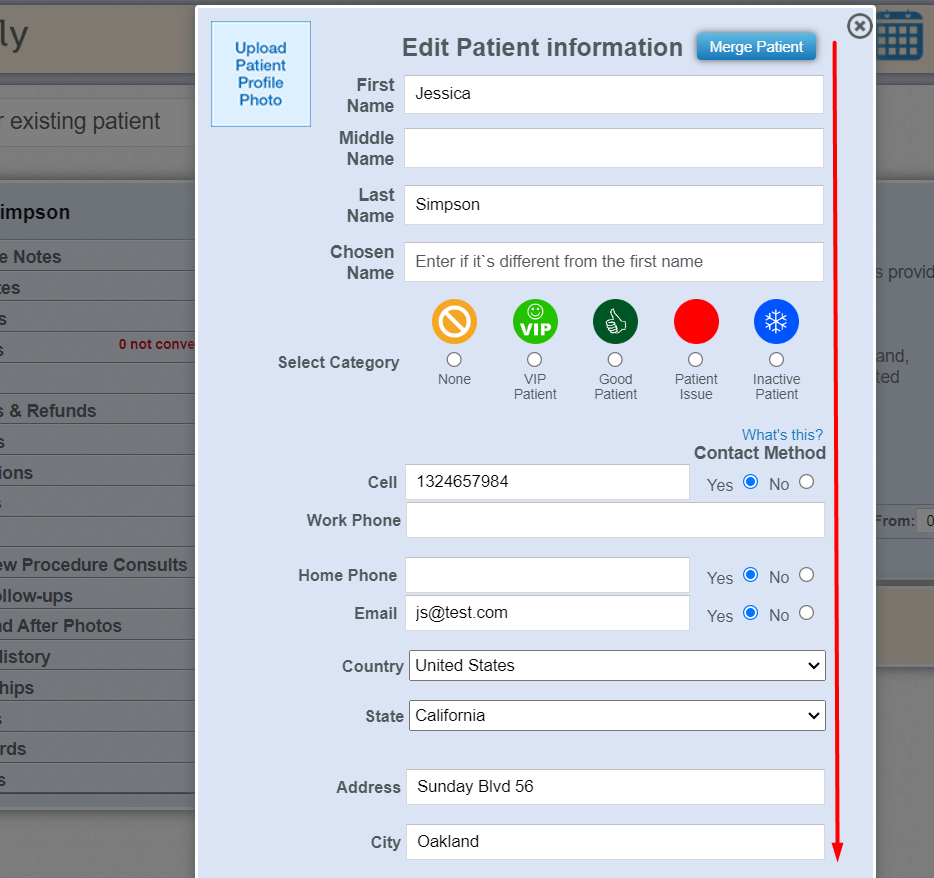Click the Good Patient thumbs-up icon
Image resolution: width=934 pixels, height=878 pixels.
click(x=615, y=321)
